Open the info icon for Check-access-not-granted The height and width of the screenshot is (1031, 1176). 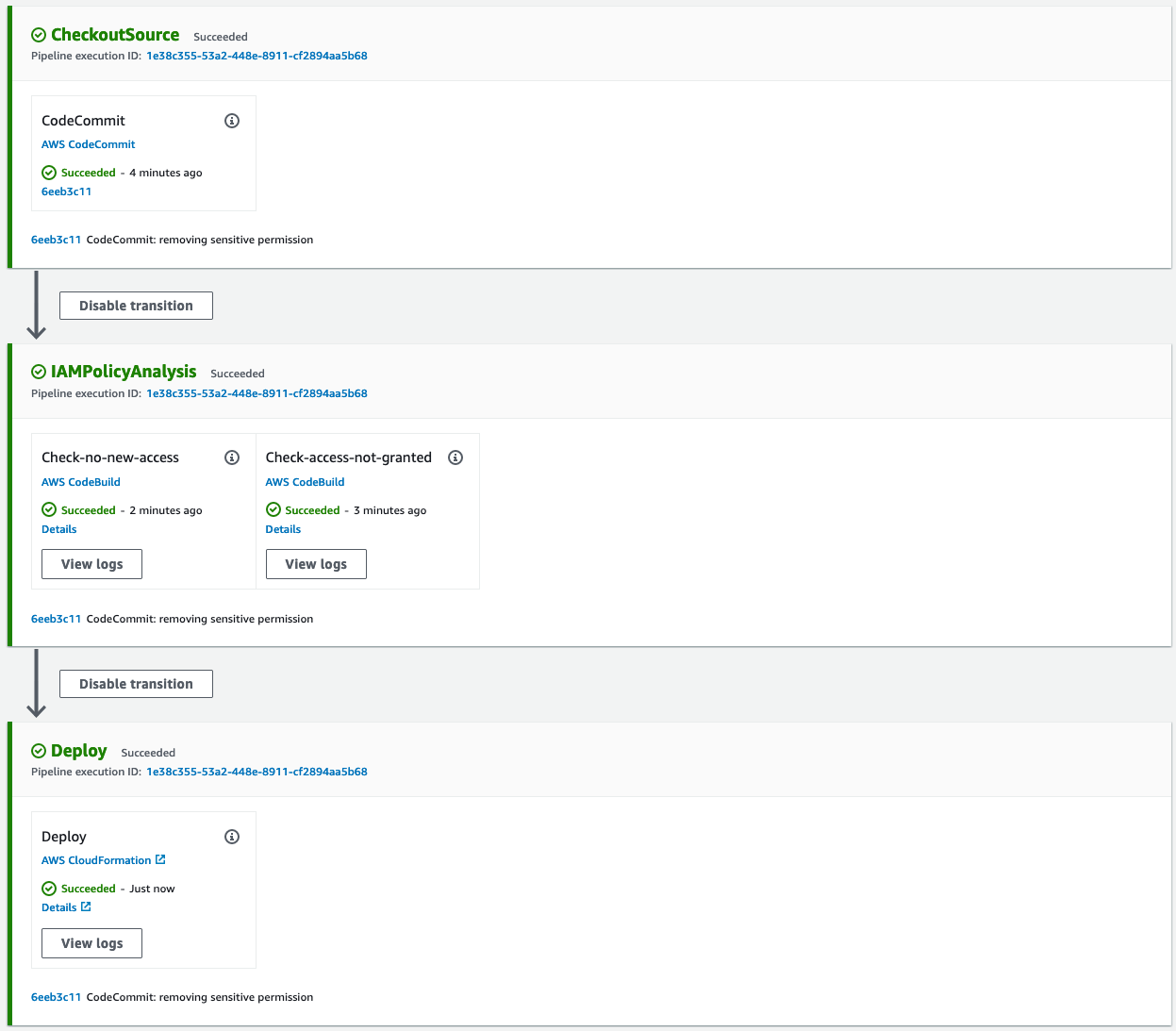455,457
